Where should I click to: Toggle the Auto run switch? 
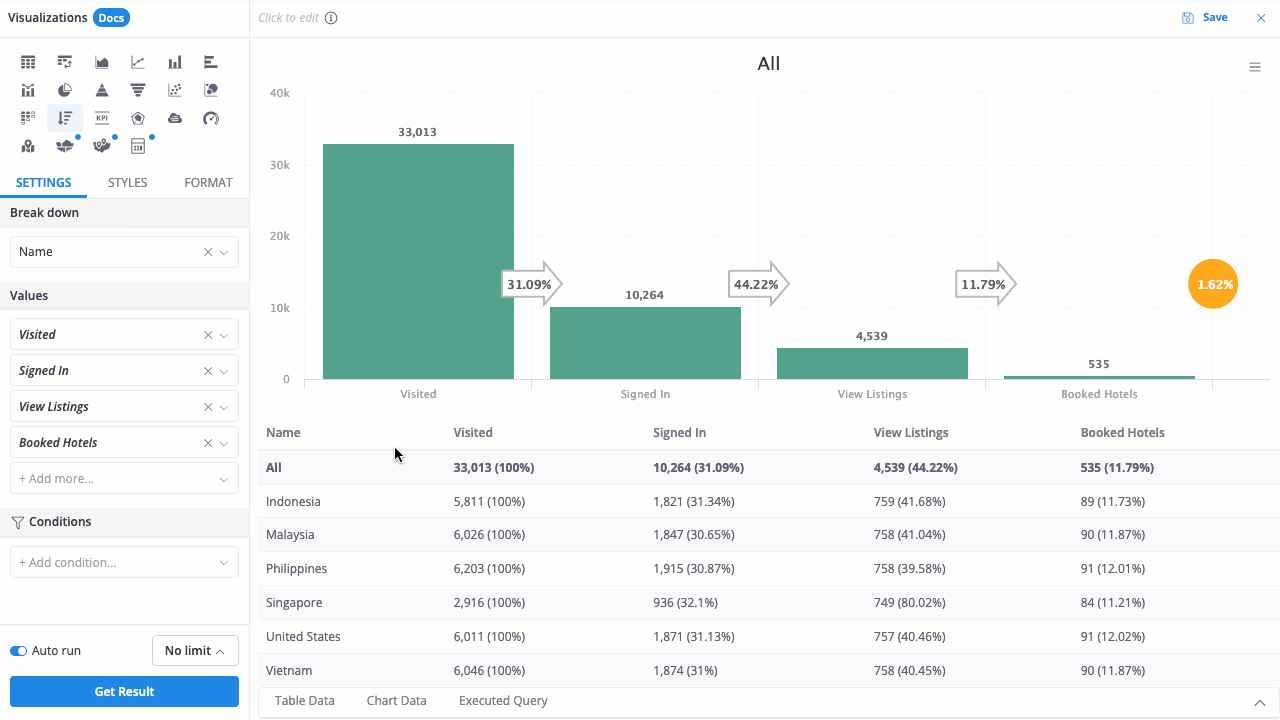pos(18,651)
